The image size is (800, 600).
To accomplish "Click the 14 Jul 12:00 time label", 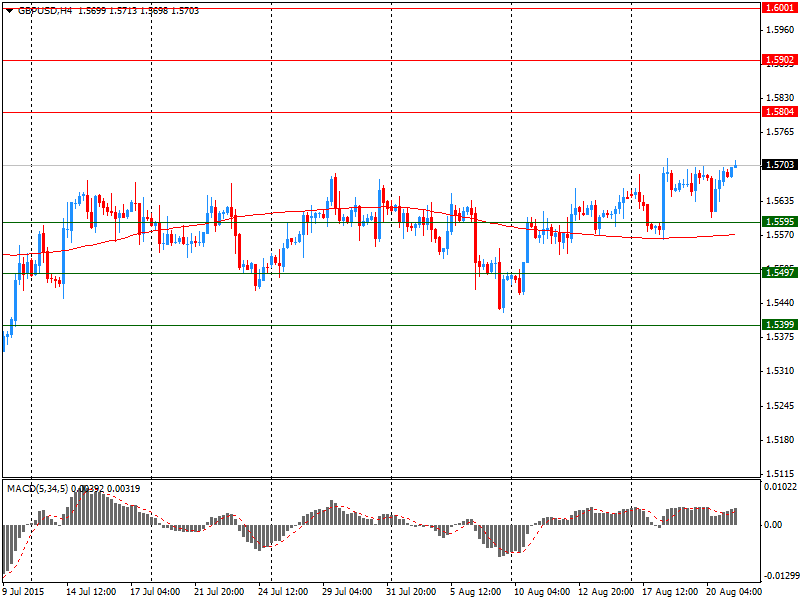I will [91, 592].
